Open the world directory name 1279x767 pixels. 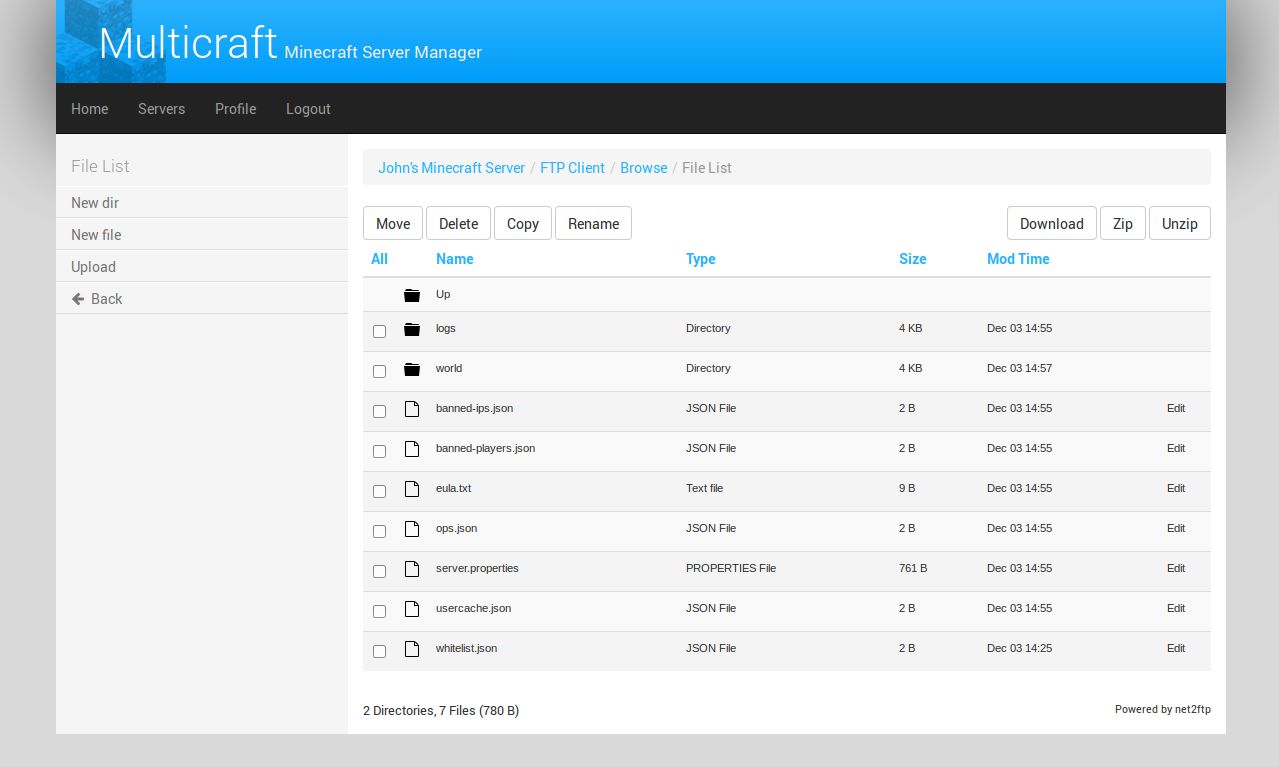(x=449, y=368)
